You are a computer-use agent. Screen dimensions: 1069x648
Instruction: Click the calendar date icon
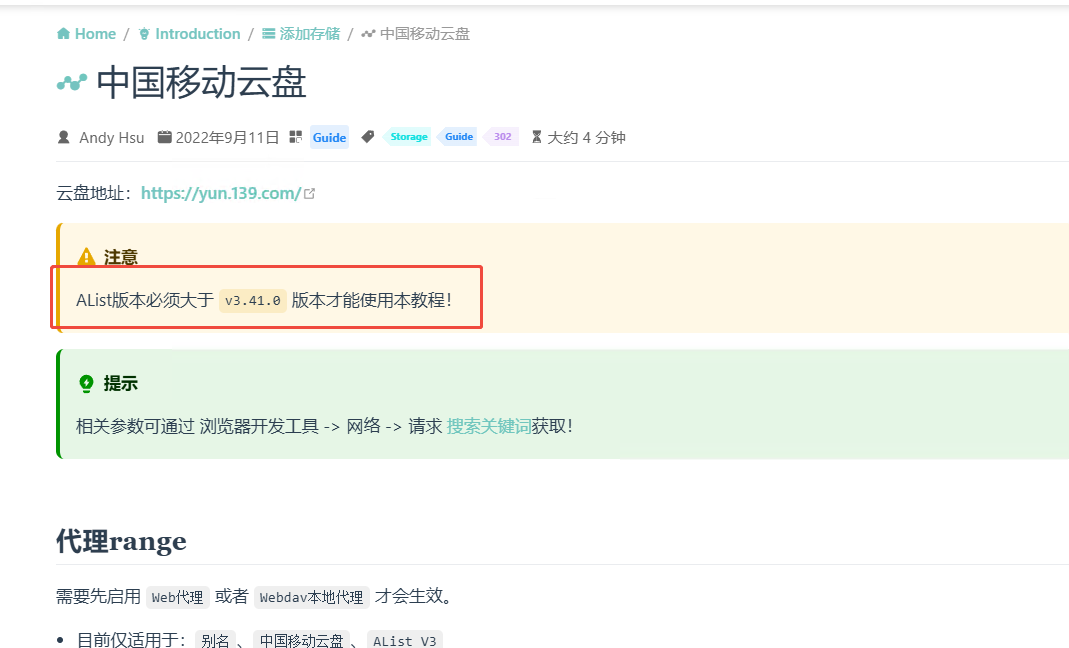point(164,137)
